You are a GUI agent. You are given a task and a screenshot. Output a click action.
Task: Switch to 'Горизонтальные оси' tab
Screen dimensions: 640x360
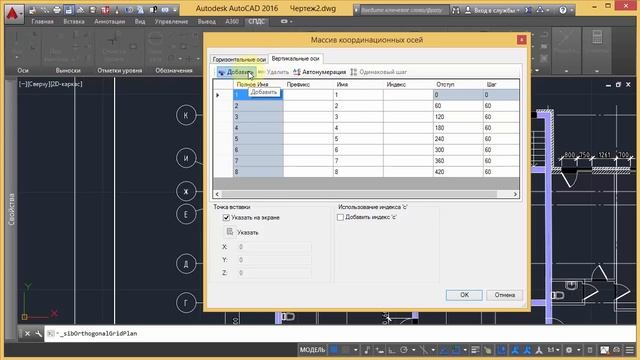pos(239,59)
